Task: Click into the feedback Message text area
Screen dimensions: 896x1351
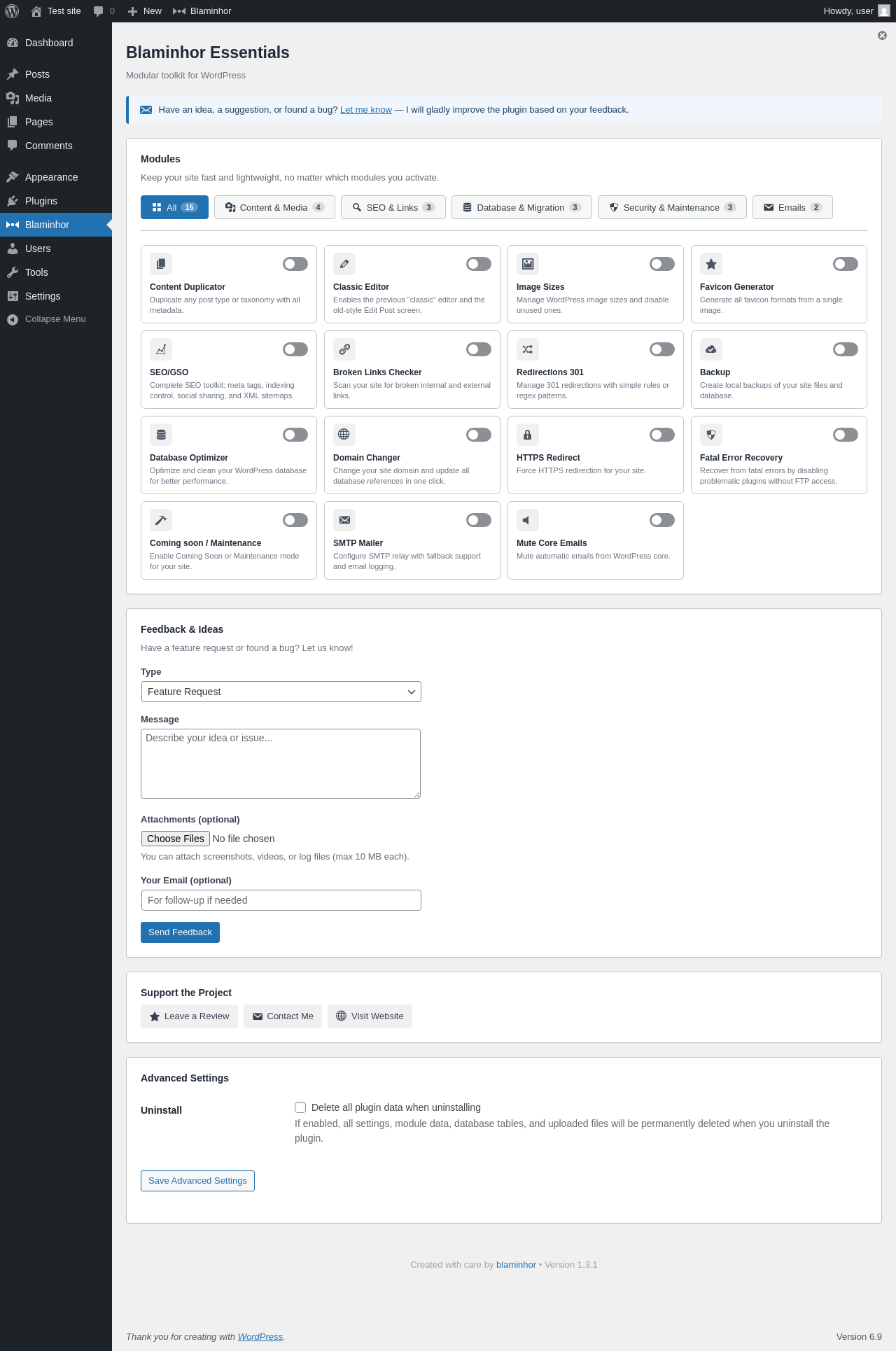Action: pyautogui.click(x=281, y=764)
